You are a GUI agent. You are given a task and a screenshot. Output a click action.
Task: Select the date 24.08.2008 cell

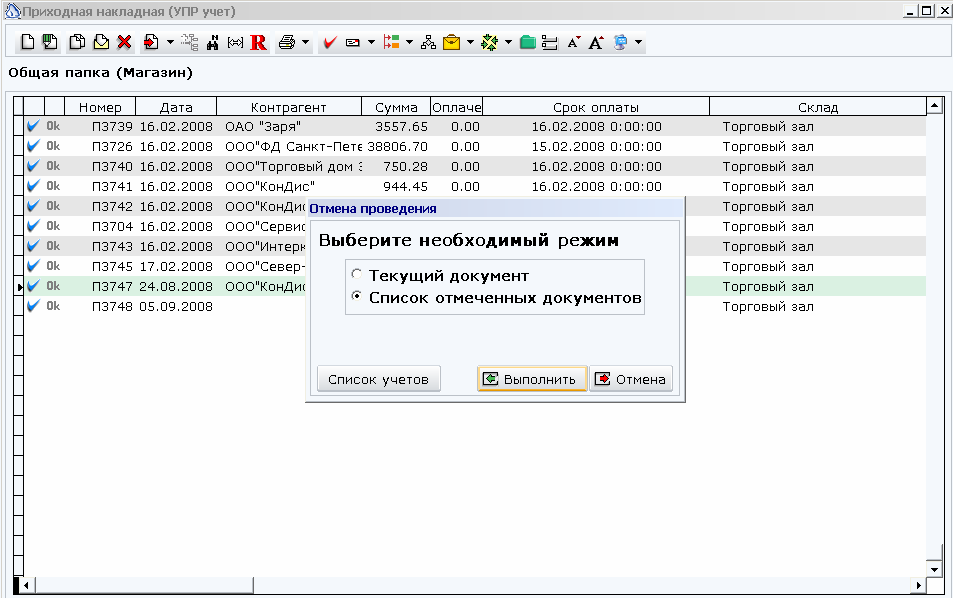pyautogui.click(x=176, y=286)
